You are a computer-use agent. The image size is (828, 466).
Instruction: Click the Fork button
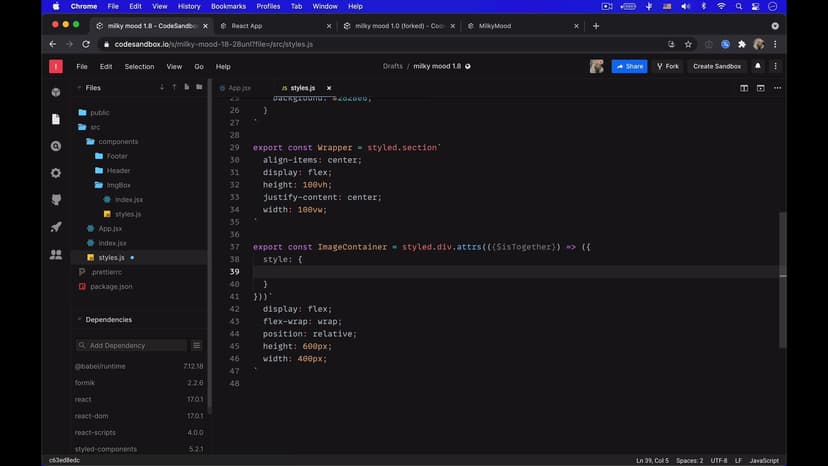point(669,66)
